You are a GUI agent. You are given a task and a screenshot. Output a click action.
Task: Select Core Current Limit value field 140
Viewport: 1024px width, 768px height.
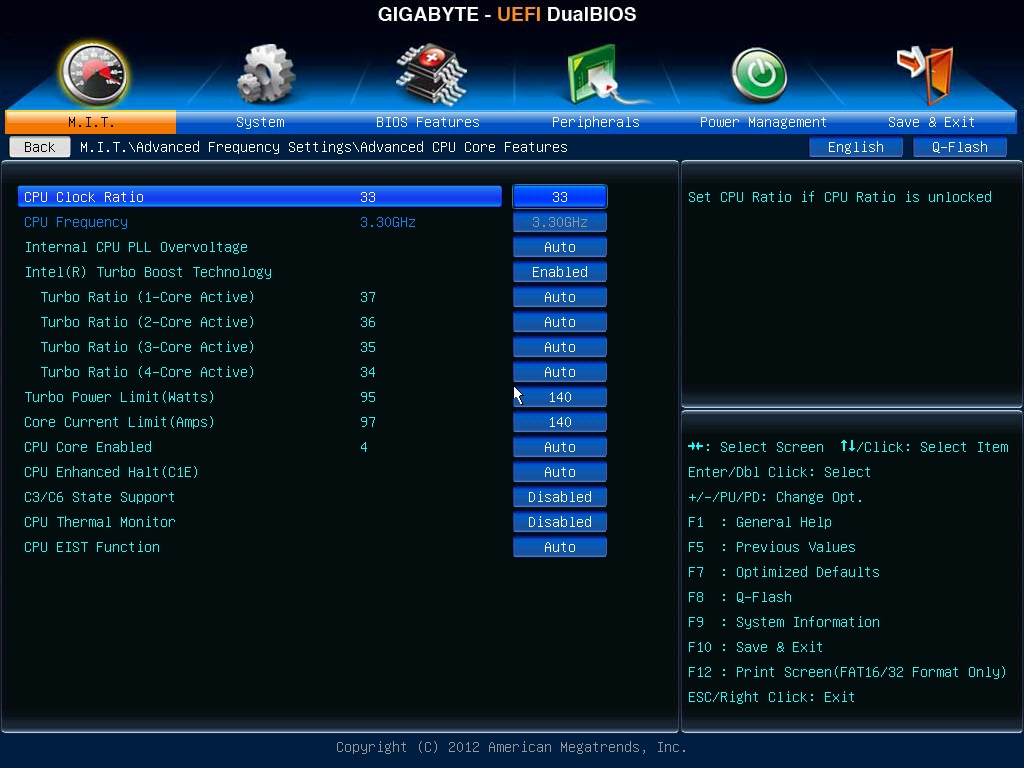[x=560, y=422]
